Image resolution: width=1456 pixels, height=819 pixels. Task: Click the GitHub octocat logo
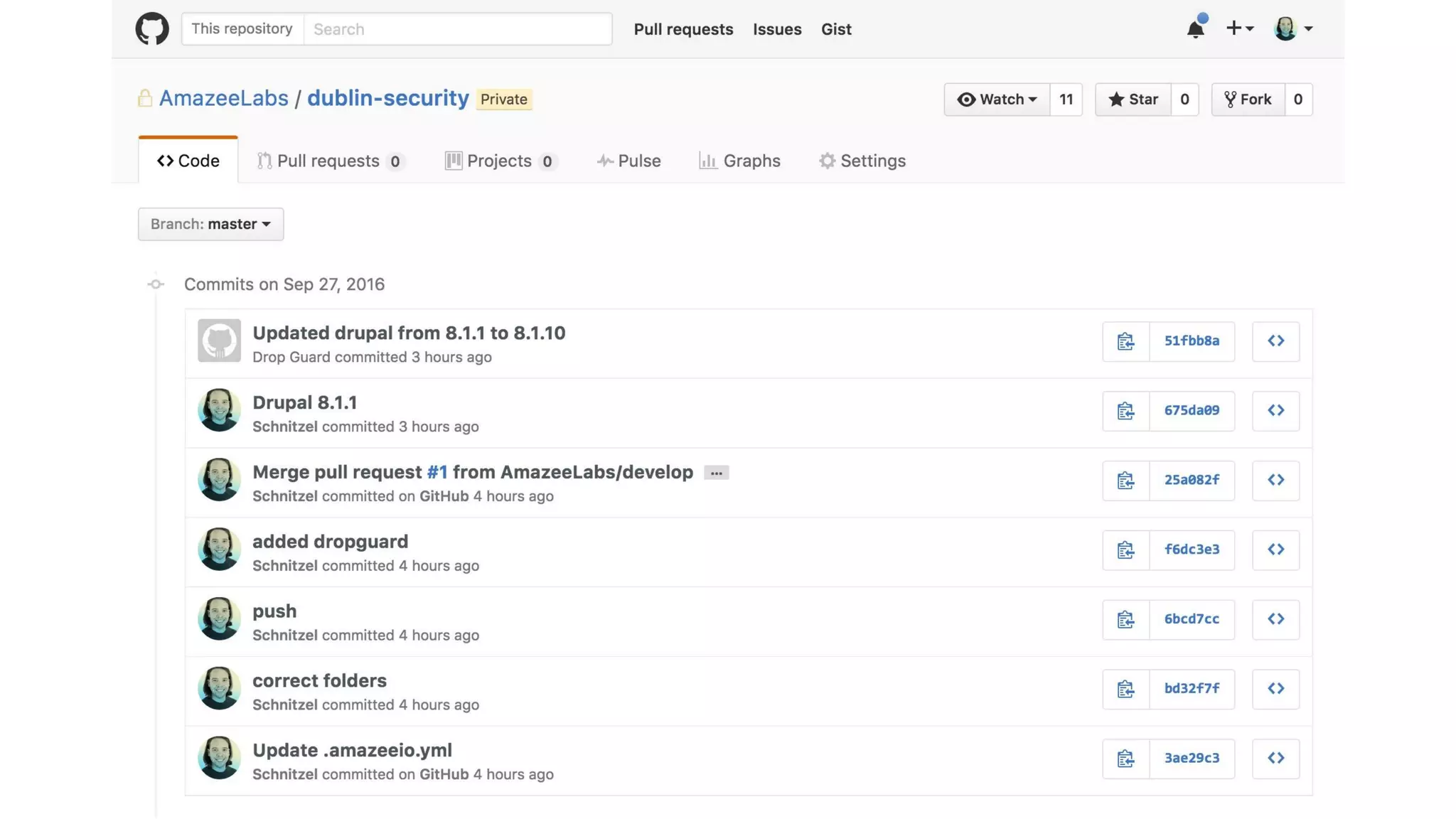[x=152, y=29]
